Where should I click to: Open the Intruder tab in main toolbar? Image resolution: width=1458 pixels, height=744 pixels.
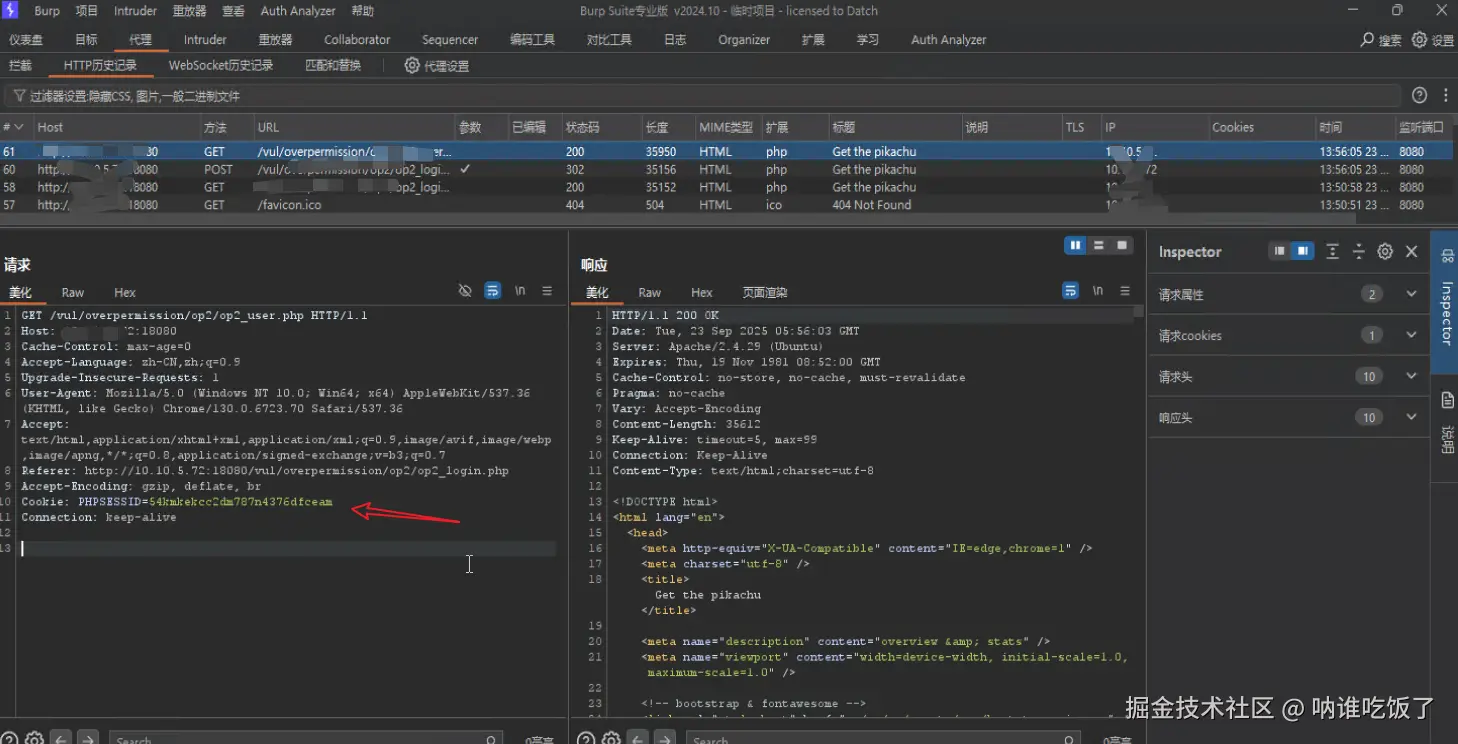(x=205, y=40)
